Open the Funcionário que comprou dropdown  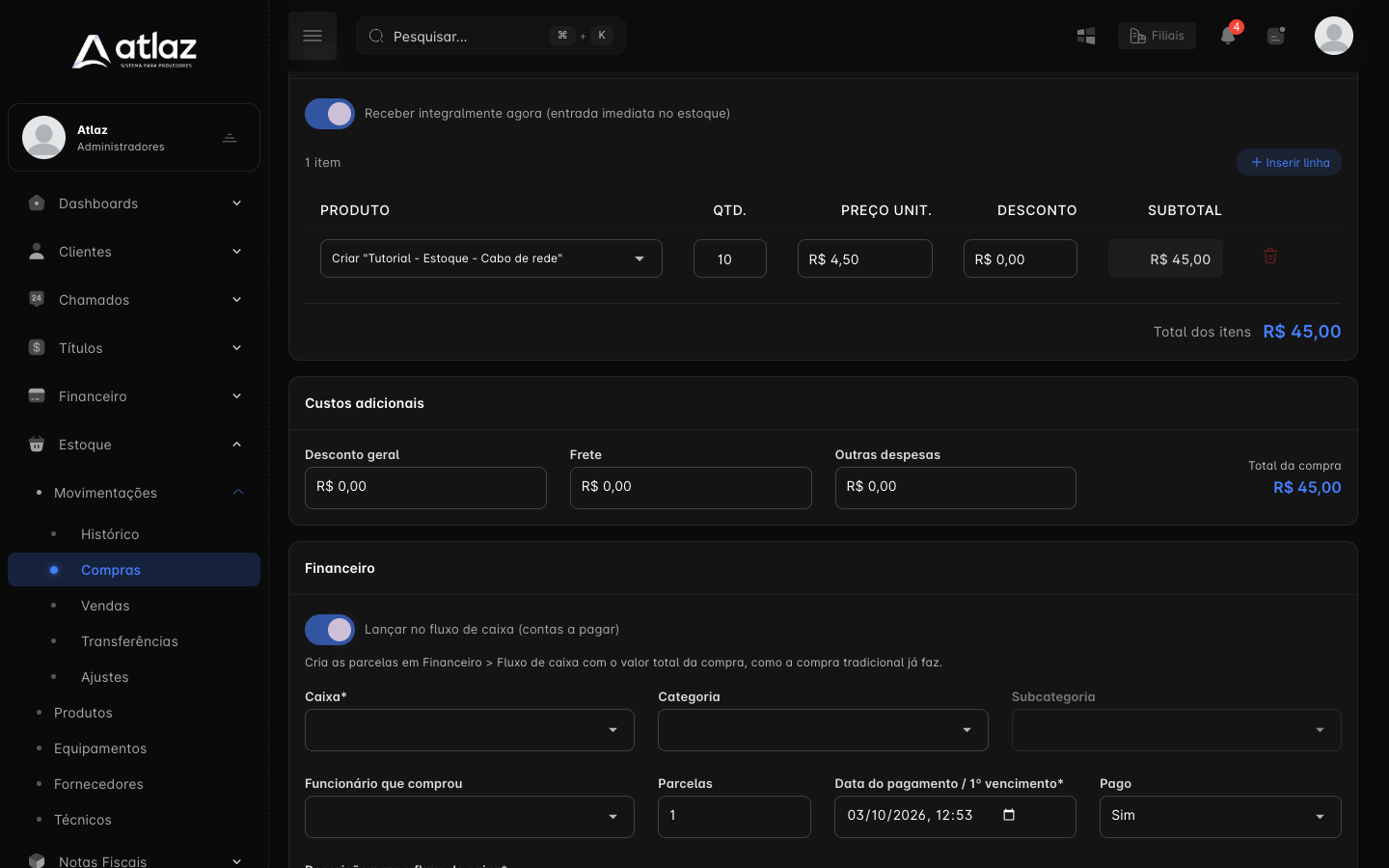pyautogui.click(x=470, y=817)
